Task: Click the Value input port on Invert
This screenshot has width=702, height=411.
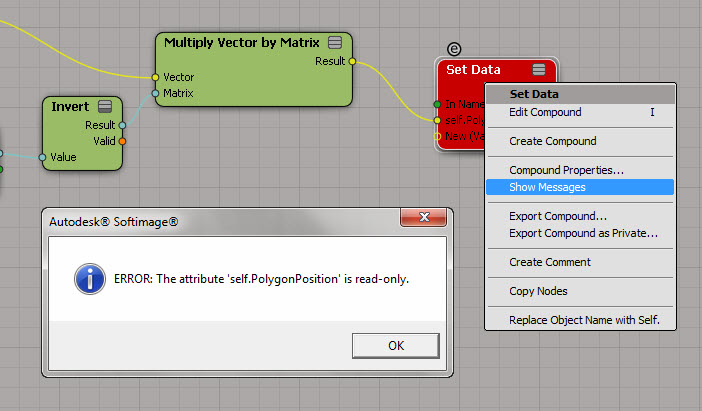Action: pyautogui.click(x=42, y=157)
